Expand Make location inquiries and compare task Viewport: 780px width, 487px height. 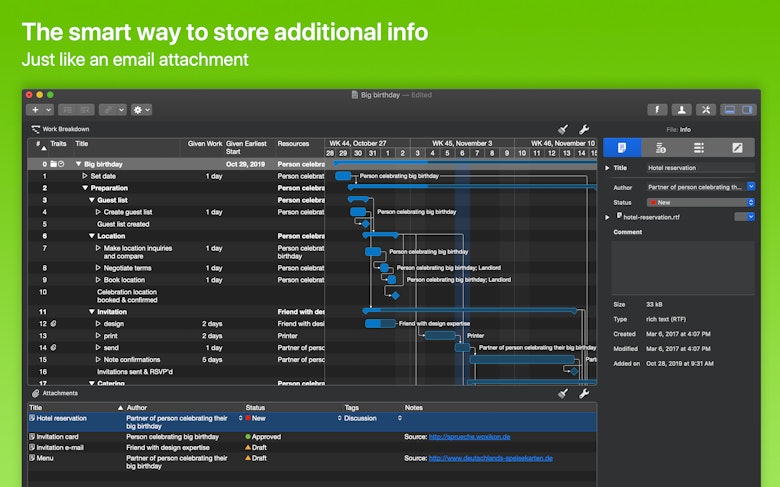pos(98,248)
